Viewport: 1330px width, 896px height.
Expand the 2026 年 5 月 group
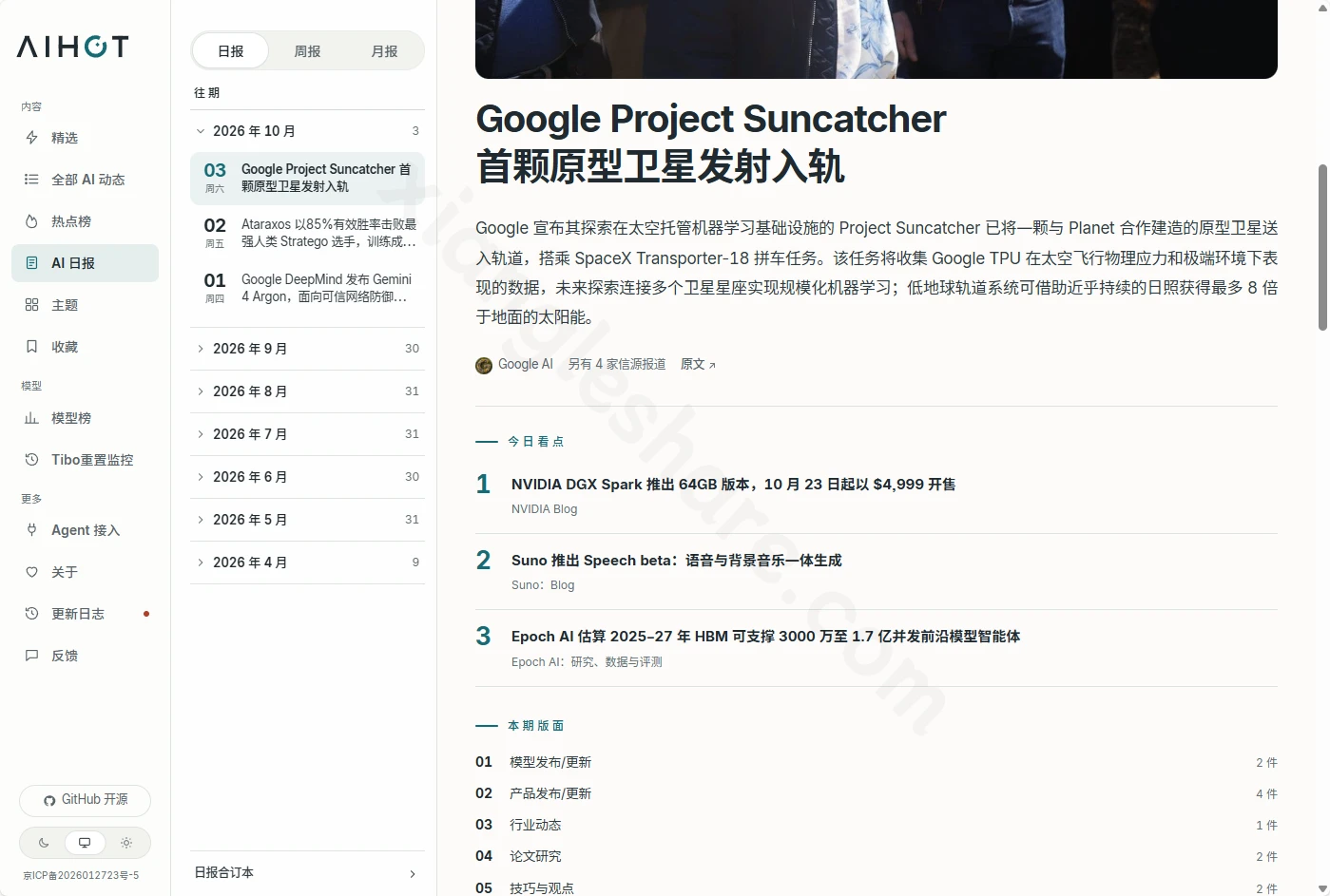point(307,520)
